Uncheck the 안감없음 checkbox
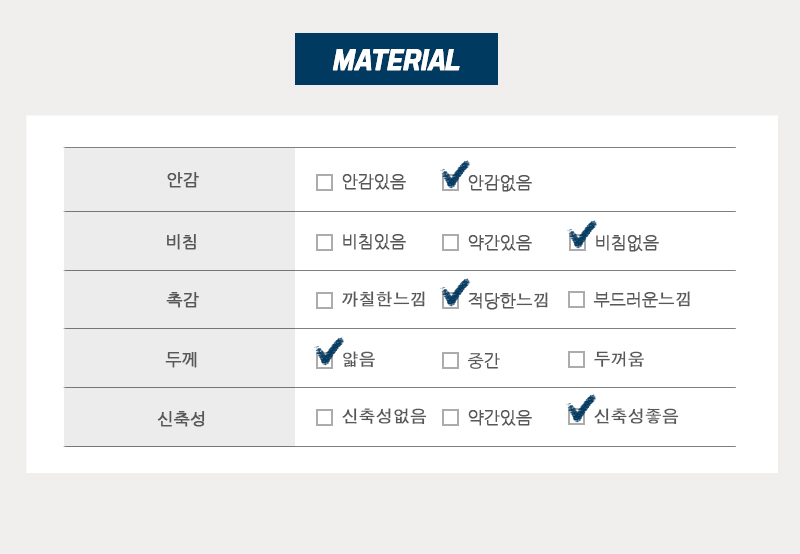 (x=451, y=183)
